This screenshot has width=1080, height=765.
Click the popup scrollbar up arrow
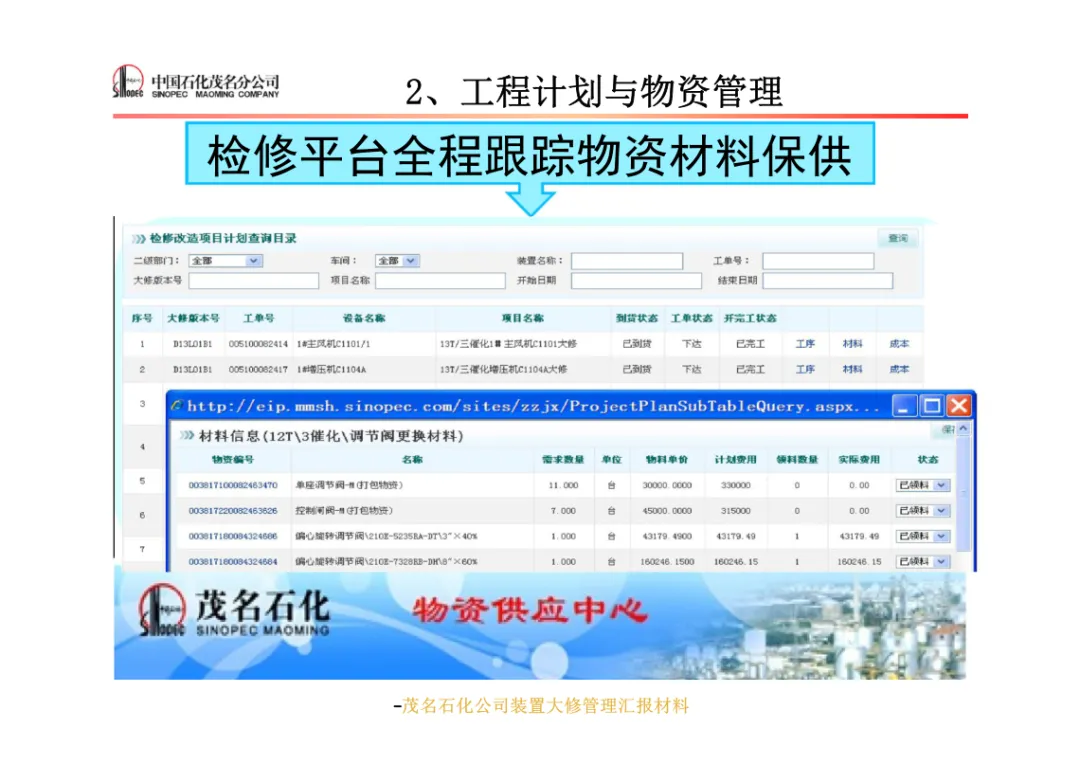pyautogui.click(x=963, y=430)
